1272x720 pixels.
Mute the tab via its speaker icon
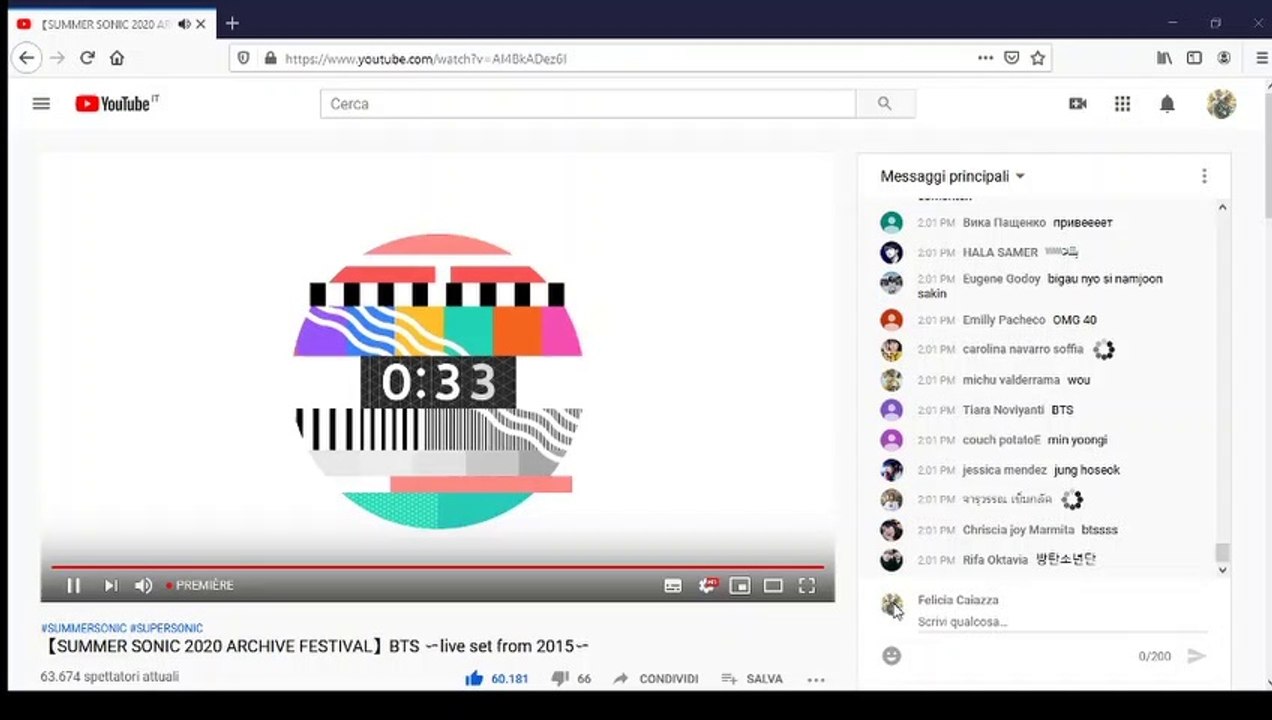coord(184,24)
